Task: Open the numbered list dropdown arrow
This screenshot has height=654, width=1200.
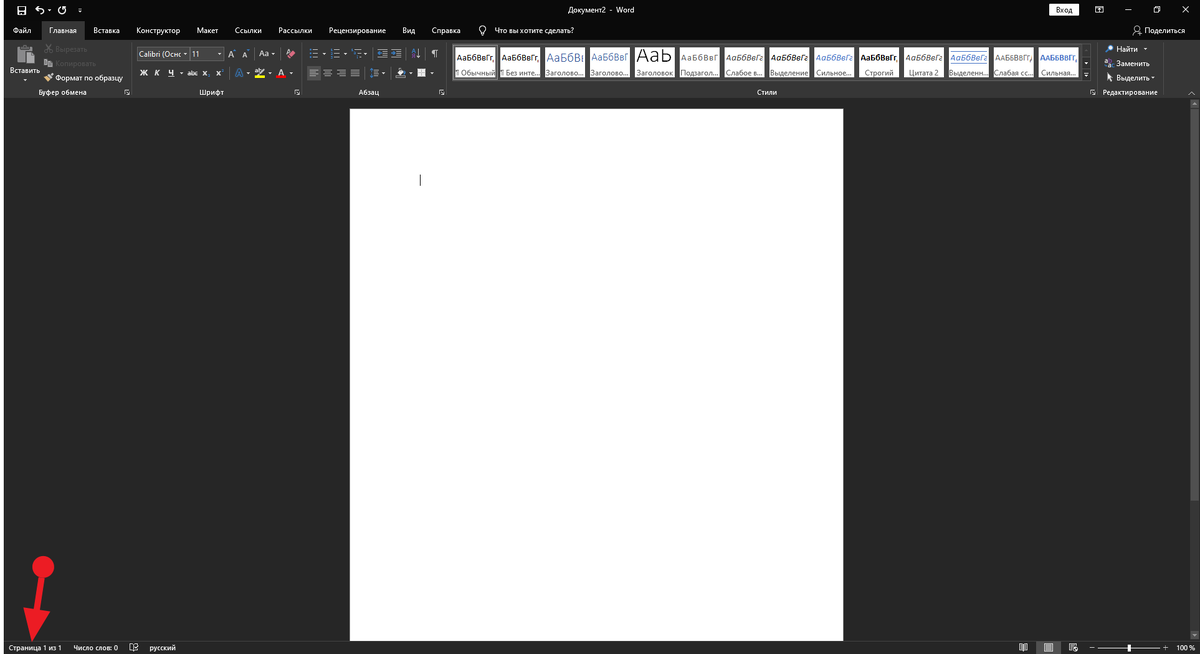Action: [x=345, y=54]
